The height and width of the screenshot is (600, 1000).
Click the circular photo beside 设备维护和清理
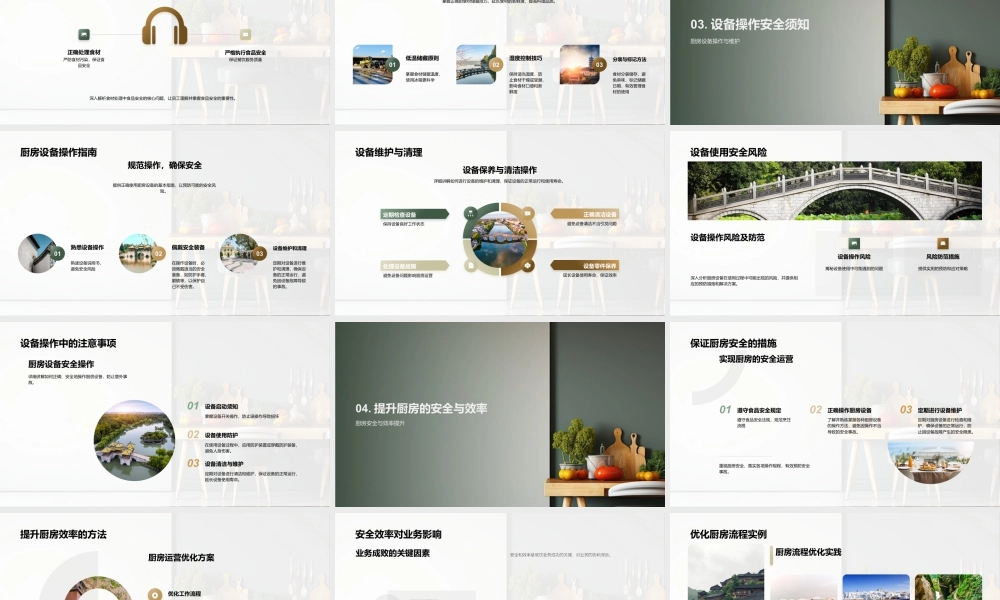tap(239, 254)
